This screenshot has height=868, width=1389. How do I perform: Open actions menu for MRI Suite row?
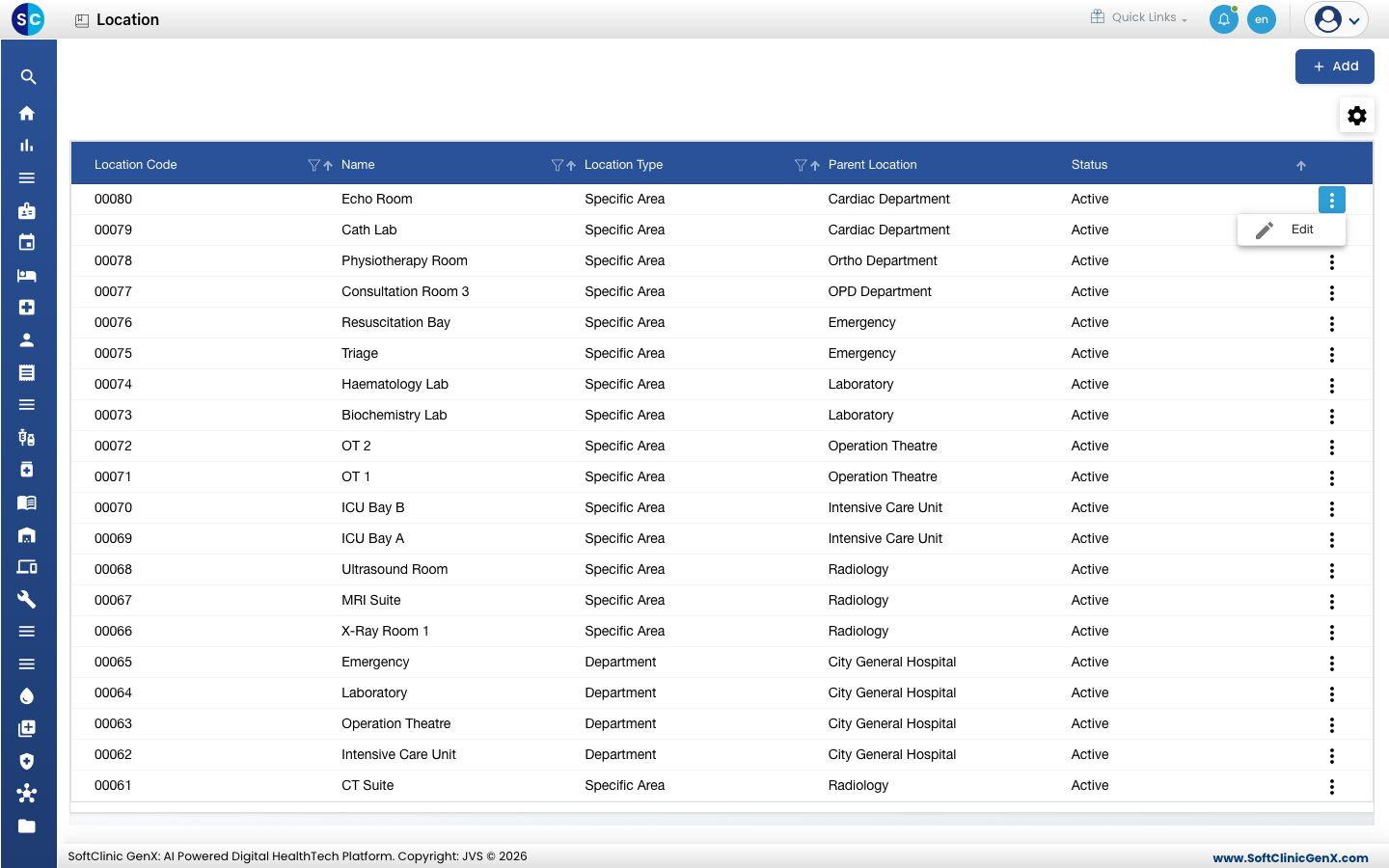pyautogui.click(x=1332, y=602)
